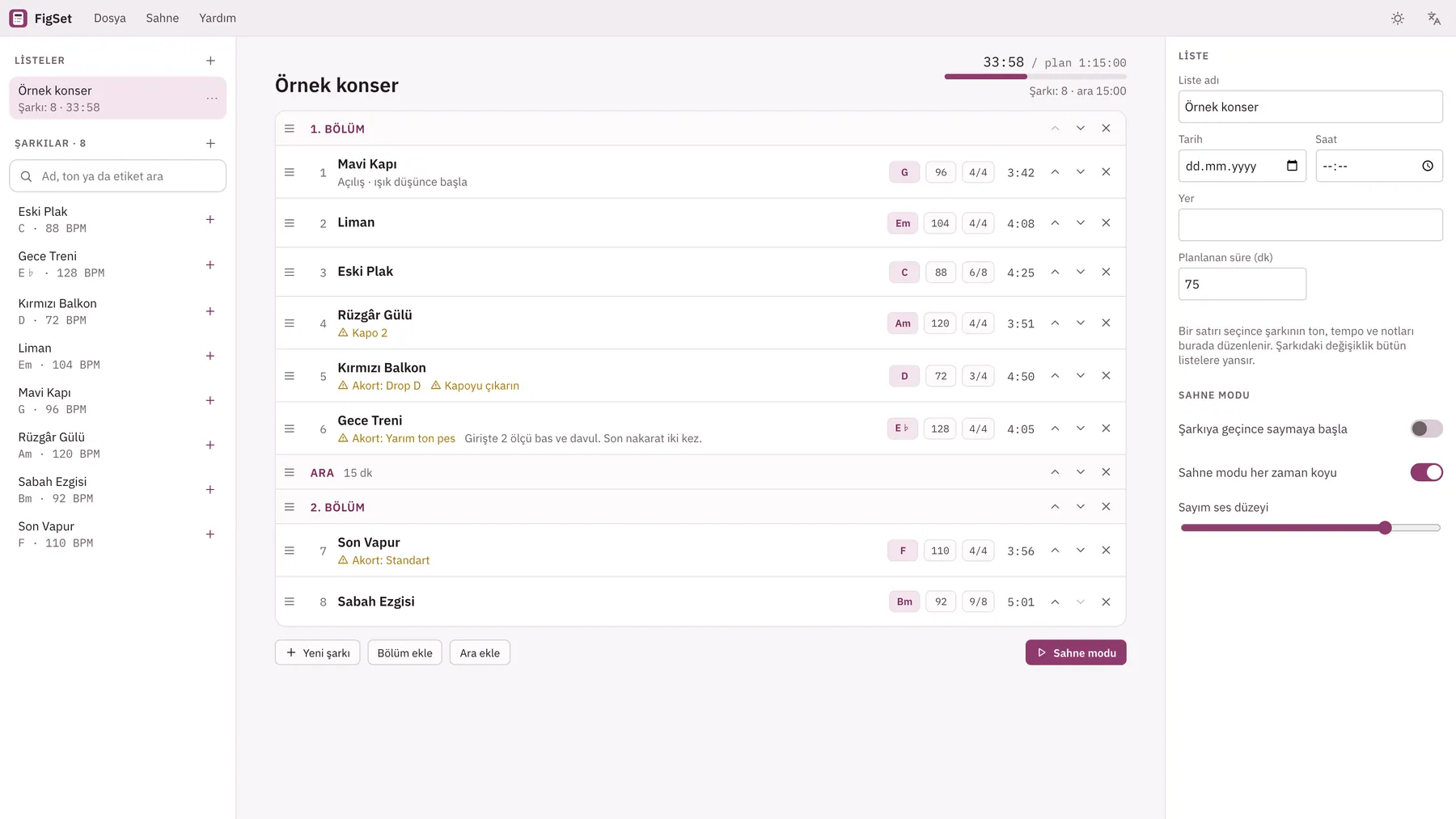1456x819 pixels.
Task: Move Eski Plak row up
Action: 1055,272
